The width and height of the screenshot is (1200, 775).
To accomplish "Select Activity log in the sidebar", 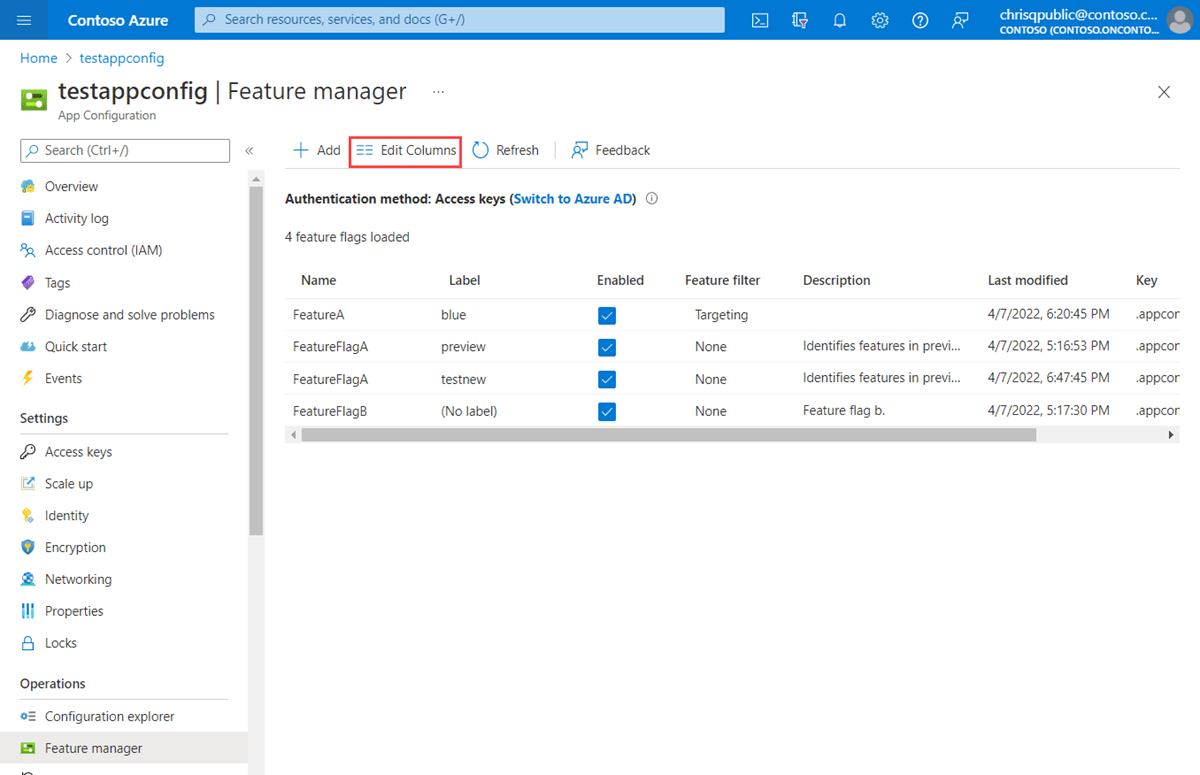I will (77, 218).
